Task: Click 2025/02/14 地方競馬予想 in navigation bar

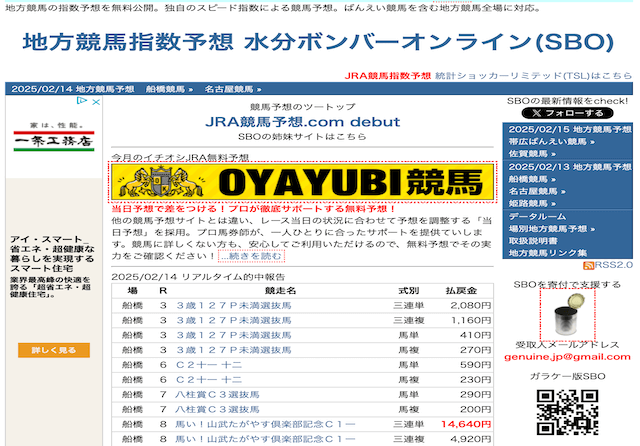Action: click(73, 89)
